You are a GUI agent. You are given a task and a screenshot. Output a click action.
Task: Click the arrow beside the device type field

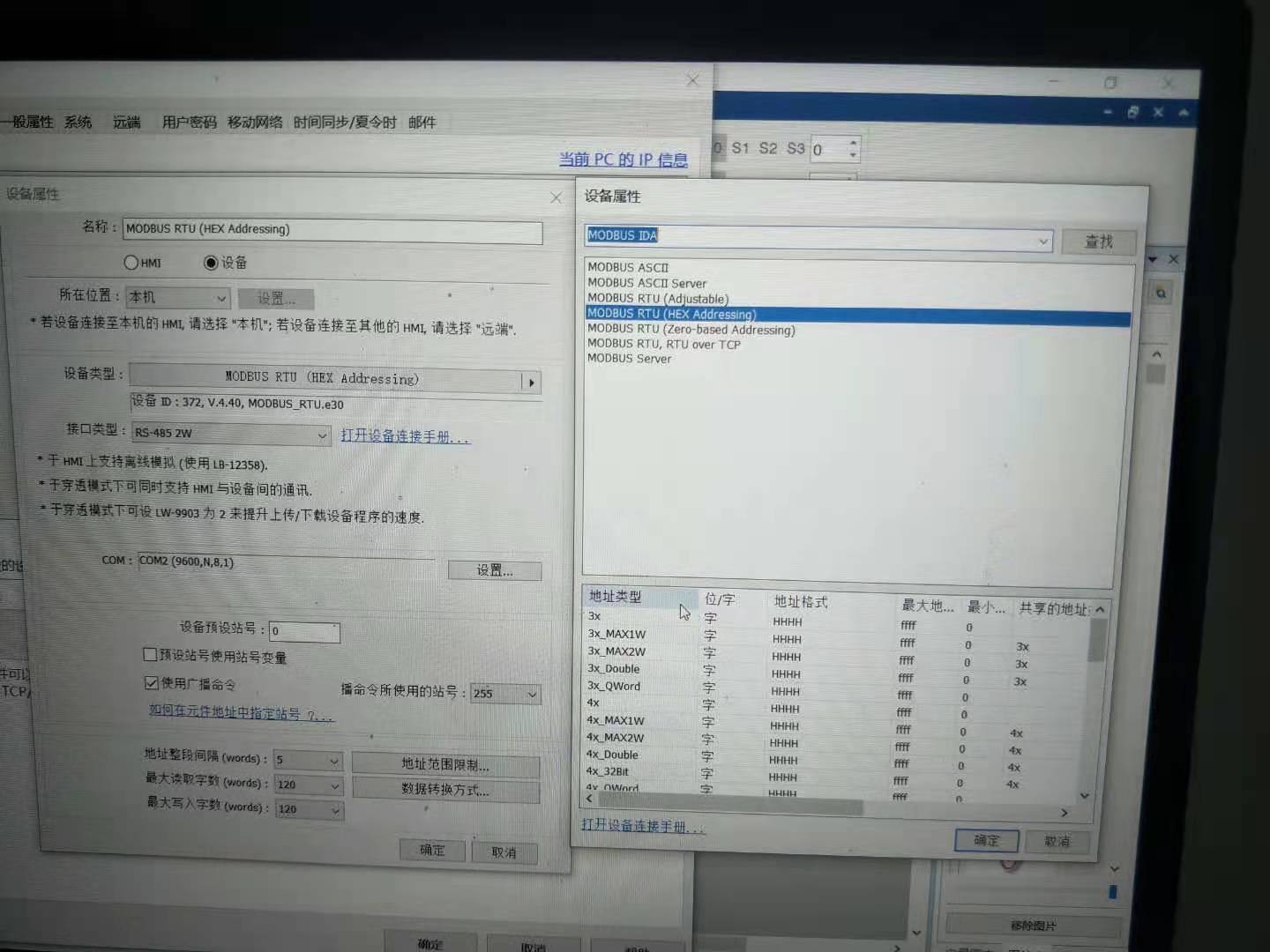click(531, 382)
